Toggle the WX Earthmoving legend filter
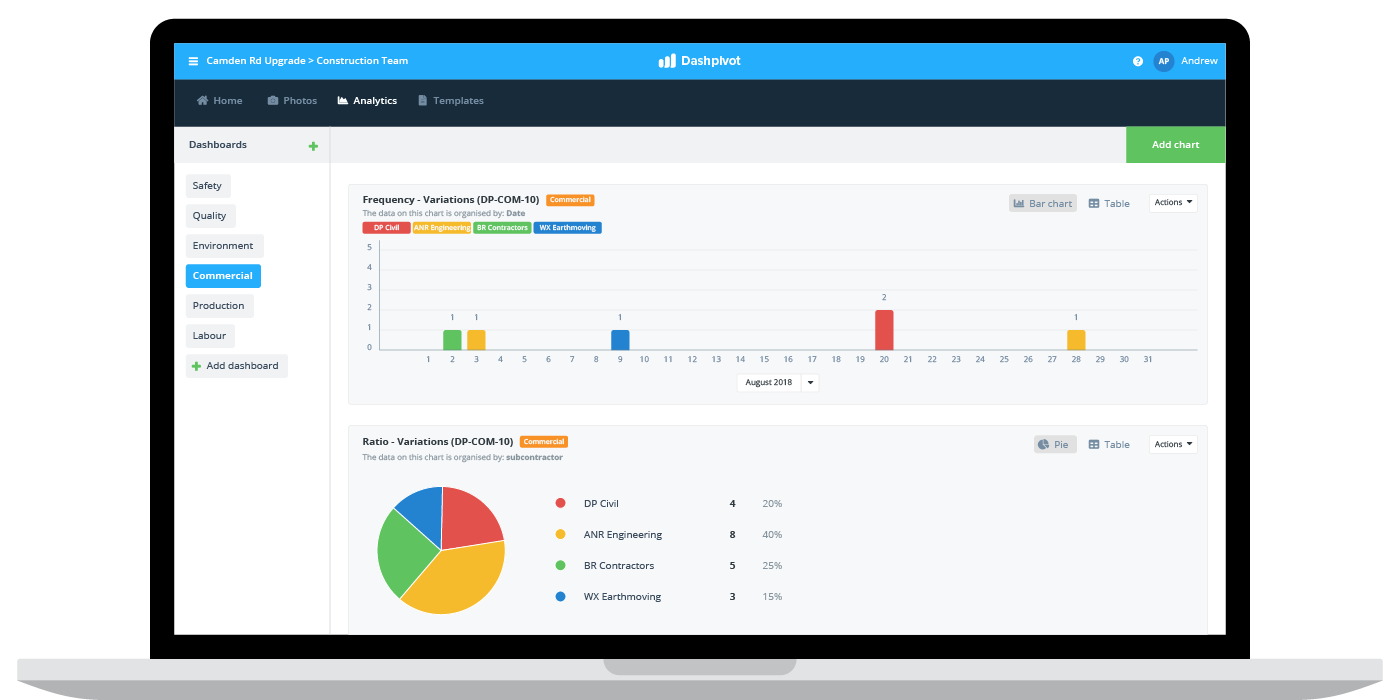 568,228
